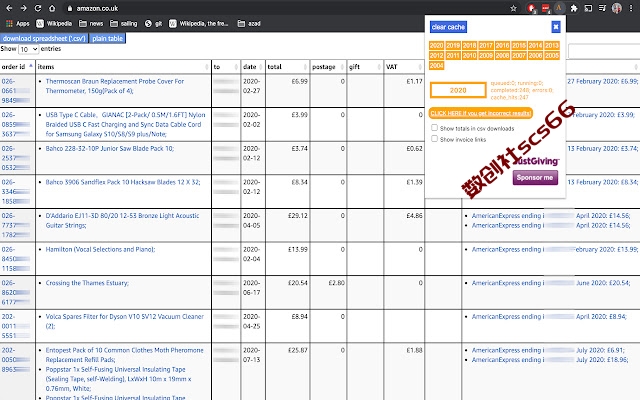Sort the table by the order id column

[17, 67]
